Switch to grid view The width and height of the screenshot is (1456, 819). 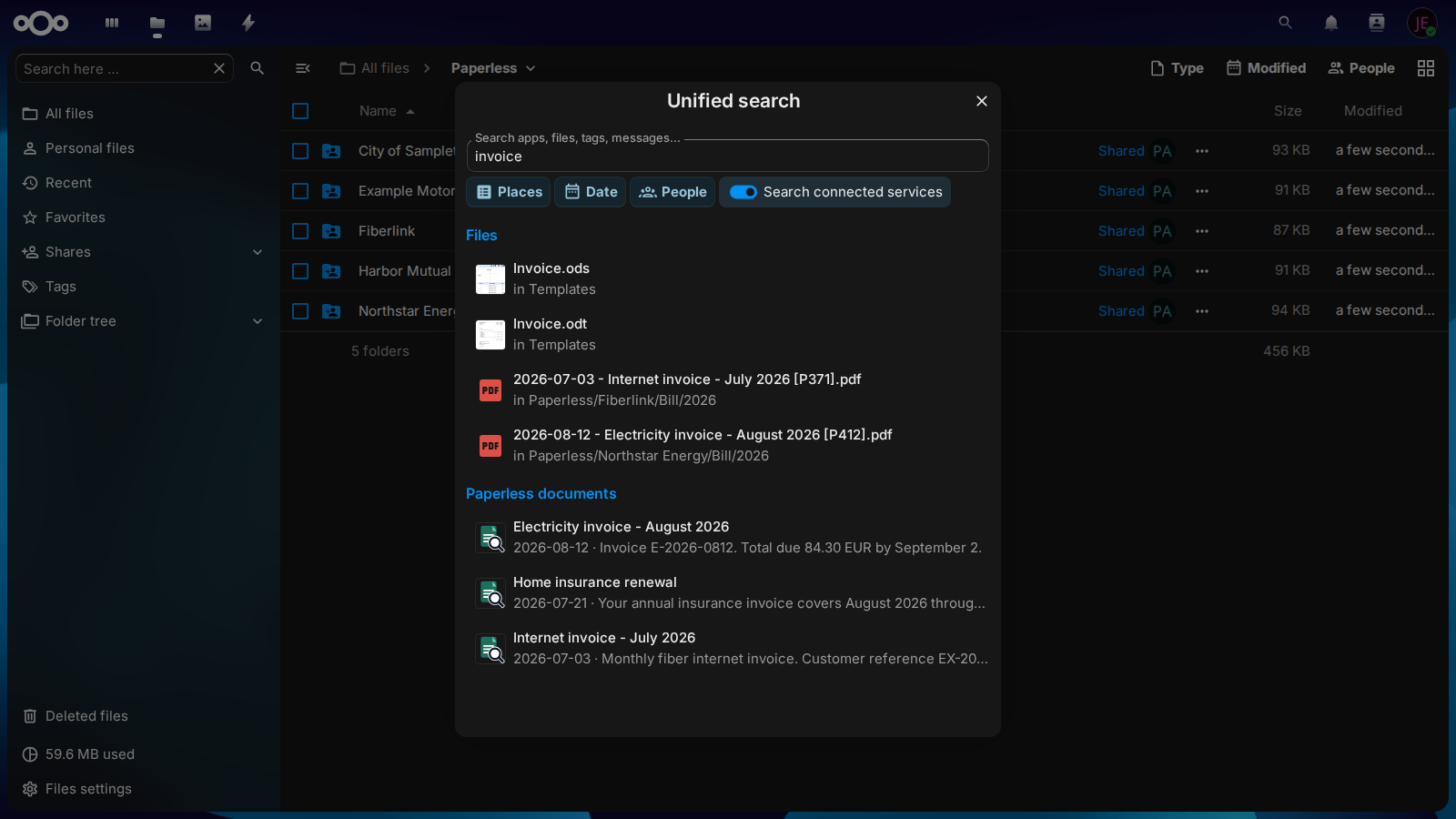tap(1426, 68)
